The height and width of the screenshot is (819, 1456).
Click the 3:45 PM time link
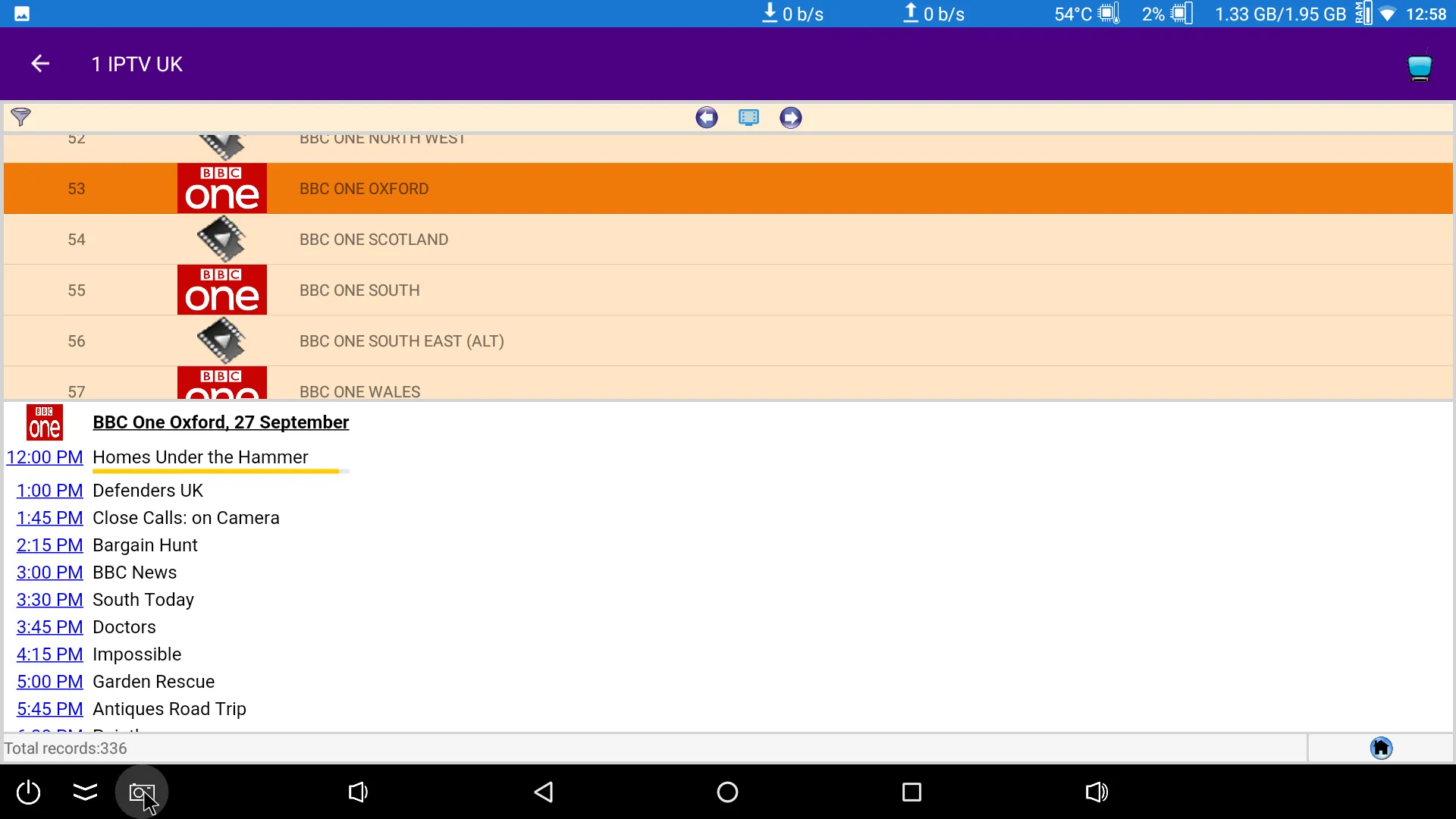tap(50, 627)
